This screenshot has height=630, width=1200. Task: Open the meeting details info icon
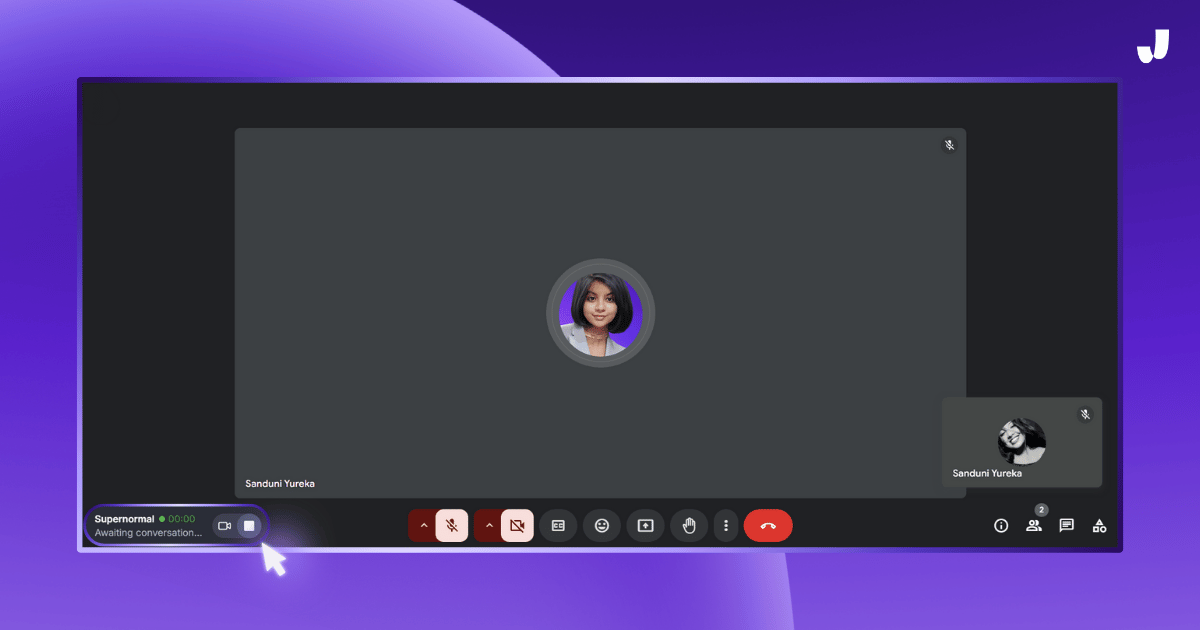point(1001,526)
